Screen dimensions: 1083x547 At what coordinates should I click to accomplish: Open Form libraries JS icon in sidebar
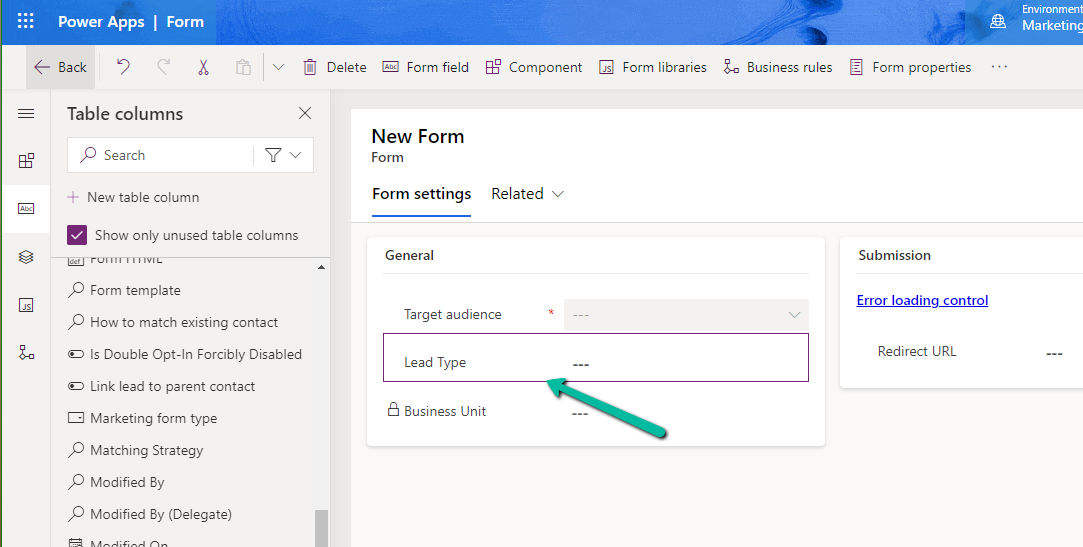tap(26, 305)
